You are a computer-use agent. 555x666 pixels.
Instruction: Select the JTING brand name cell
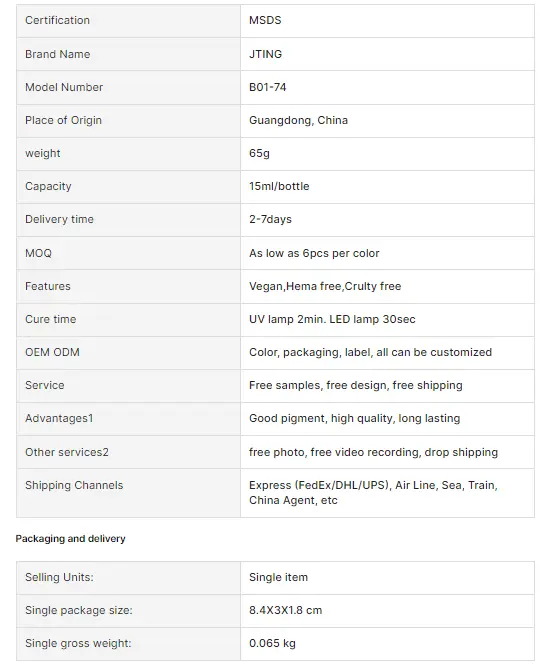pyautogui.click(x=387, y=54)
